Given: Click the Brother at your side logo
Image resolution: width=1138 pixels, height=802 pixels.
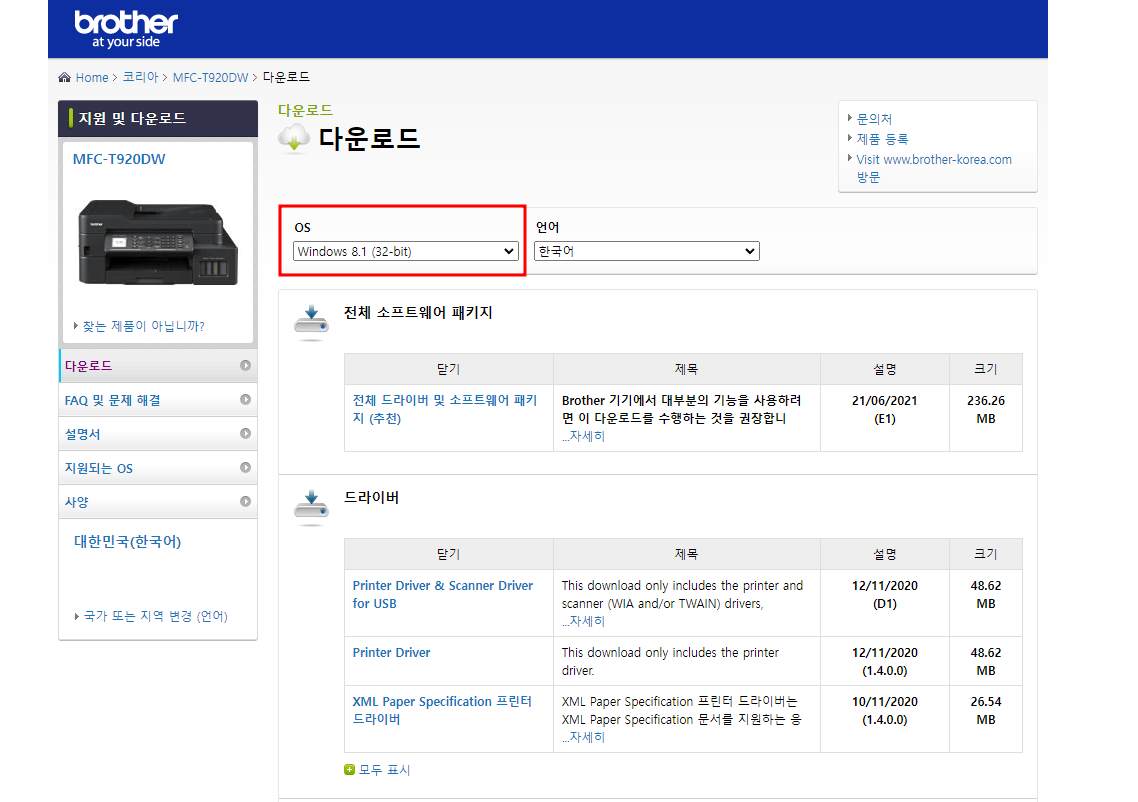Looking at the screenshot, I should pos(126,29).
